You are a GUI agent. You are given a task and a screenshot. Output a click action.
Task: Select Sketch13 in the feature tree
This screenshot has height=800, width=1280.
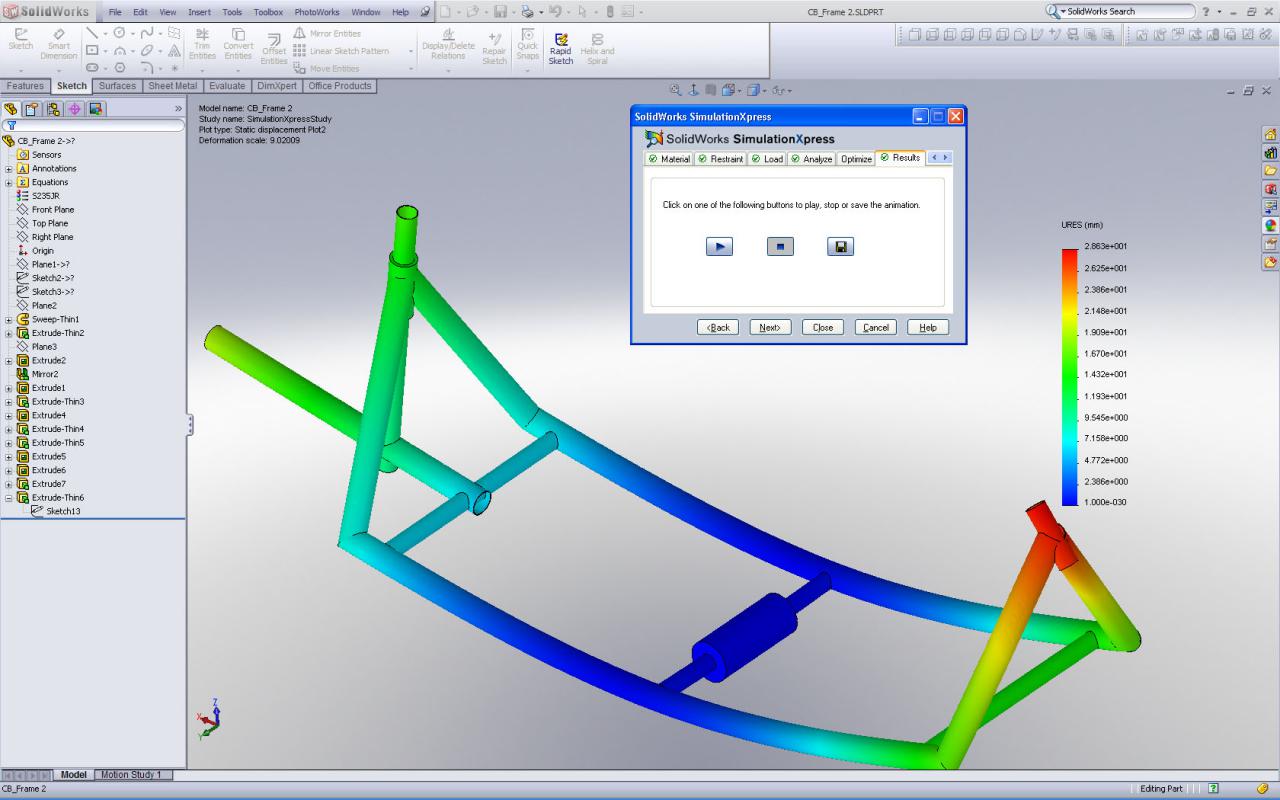(63, 511)
